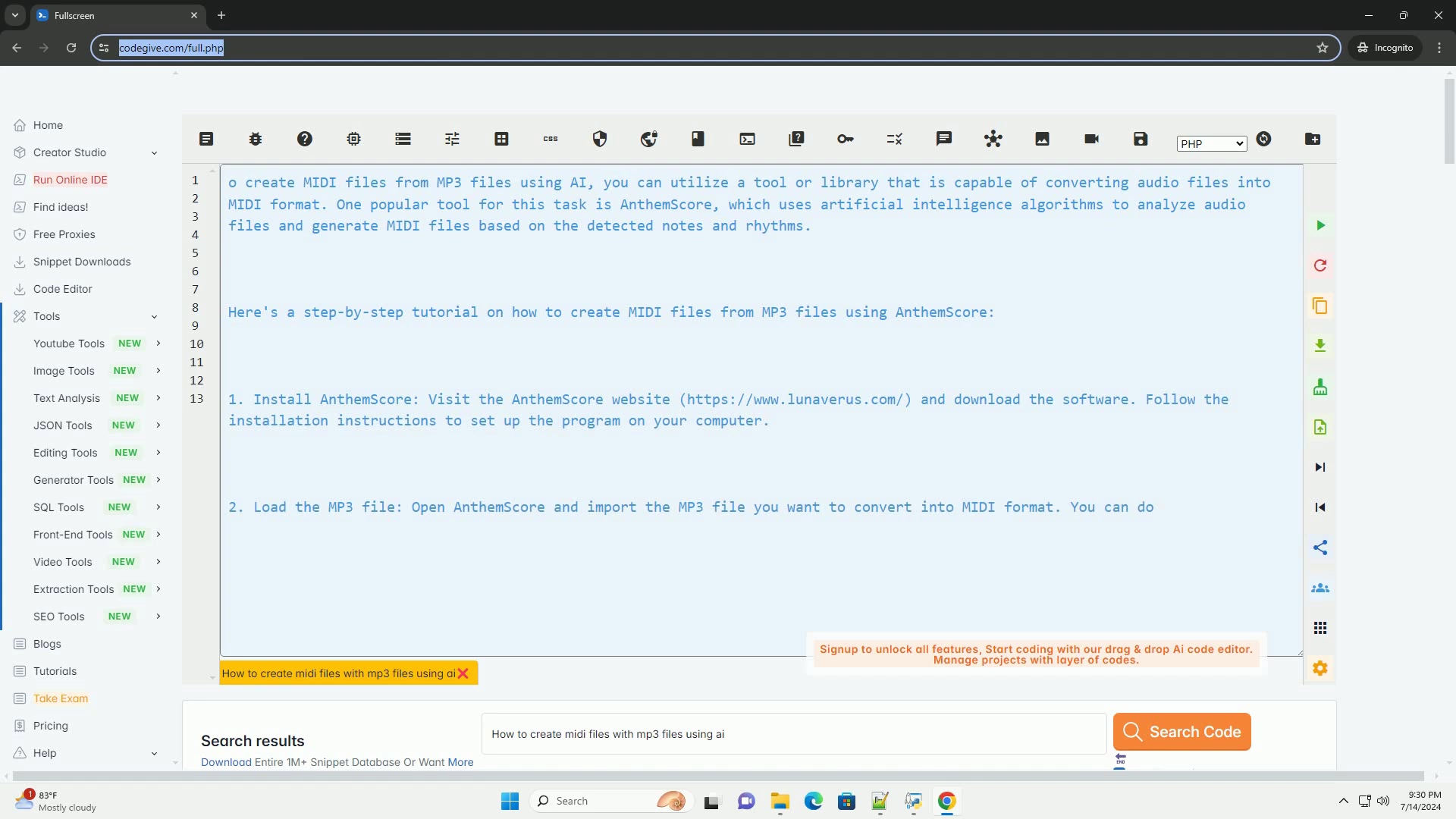The width and height of the screenshot is (1456, 819).
Task: Click the save floppy disk icon
Action: (x=1141, y=139)
